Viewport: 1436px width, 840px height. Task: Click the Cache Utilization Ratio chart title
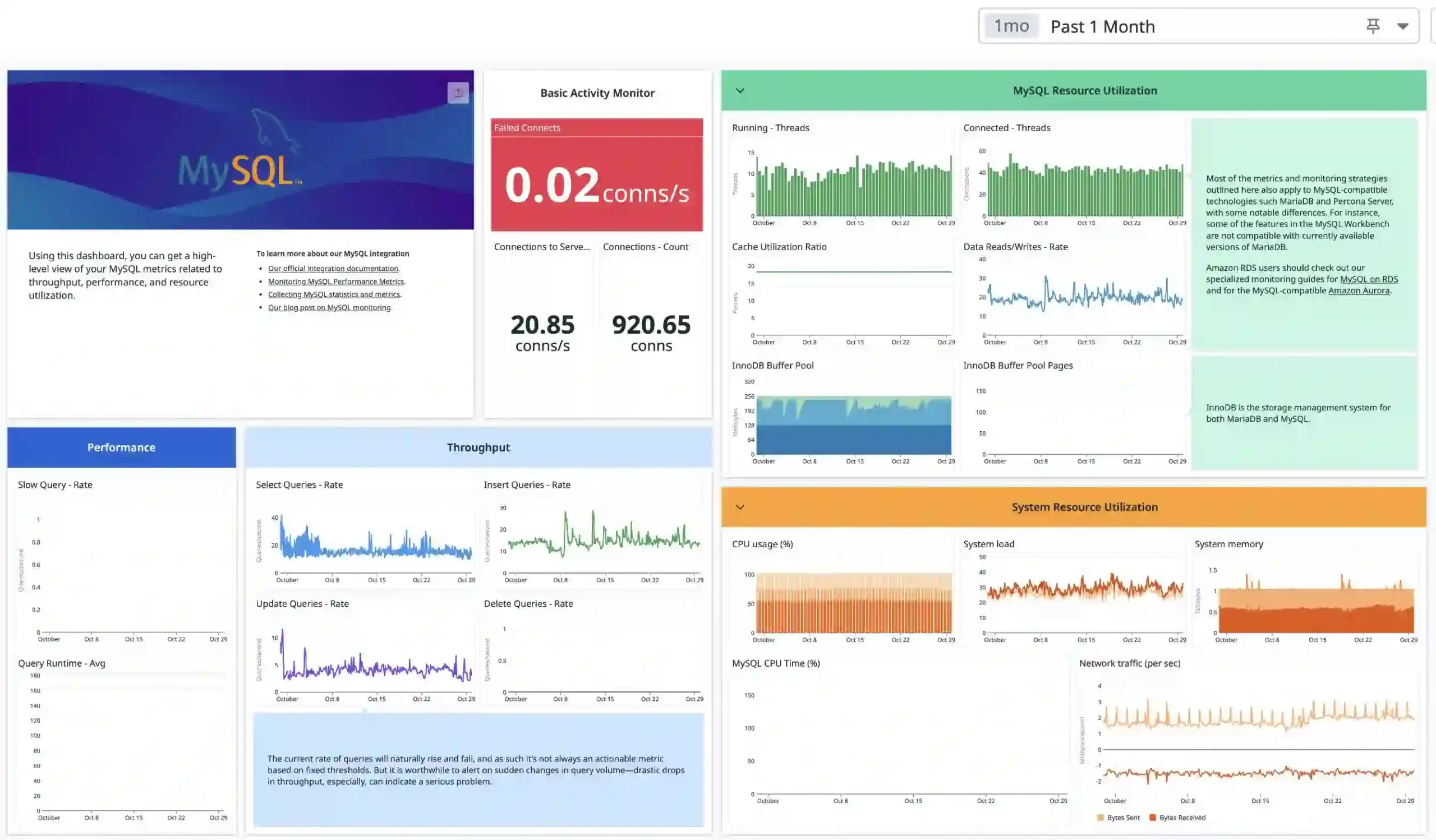click(x=779, y=247)
